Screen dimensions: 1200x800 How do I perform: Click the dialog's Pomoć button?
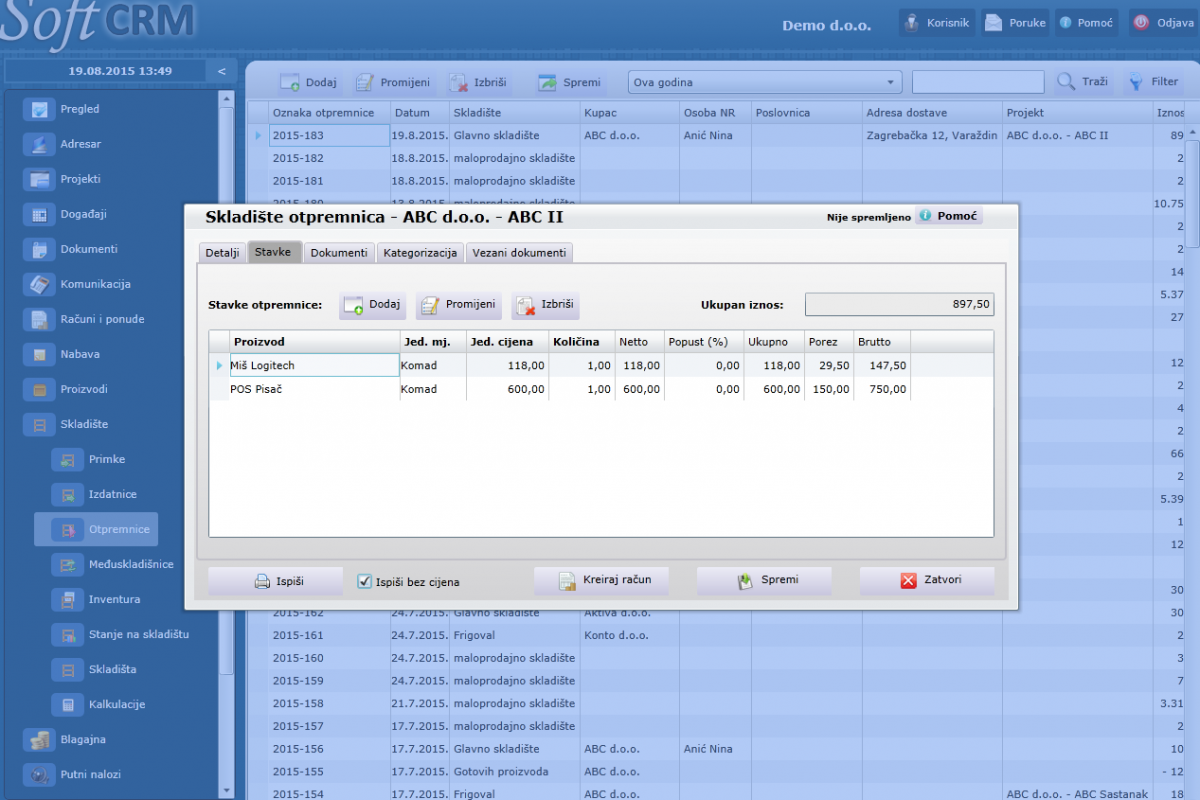[x=949, y=216]
